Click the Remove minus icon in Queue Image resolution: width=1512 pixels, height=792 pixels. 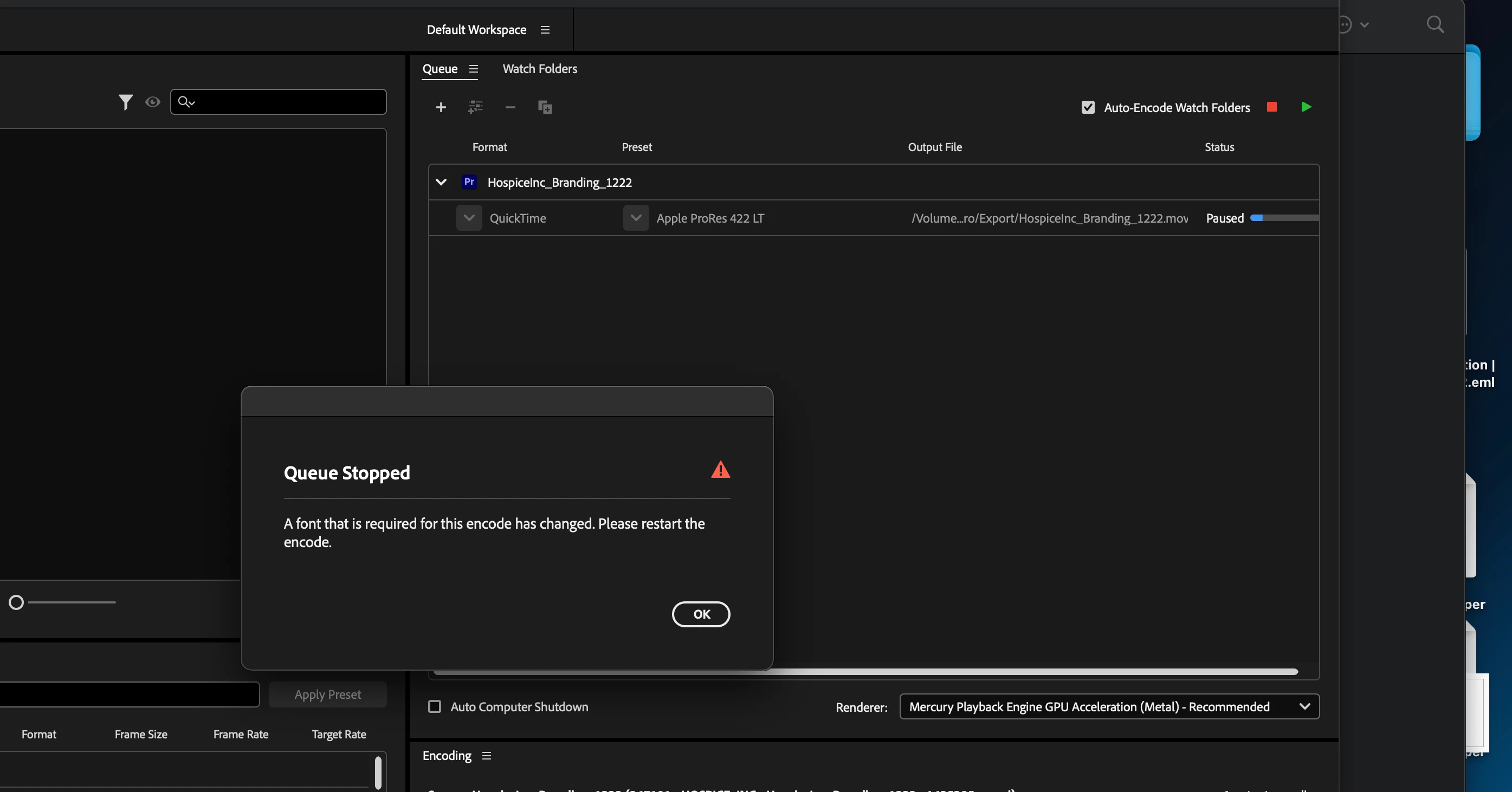tap(510, 107)
